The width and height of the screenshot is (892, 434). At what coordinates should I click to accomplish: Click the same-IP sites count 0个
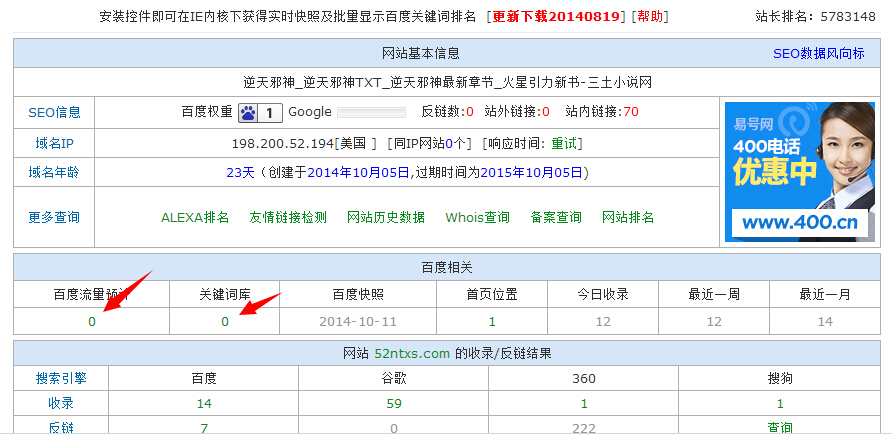[x=455, y=143]
